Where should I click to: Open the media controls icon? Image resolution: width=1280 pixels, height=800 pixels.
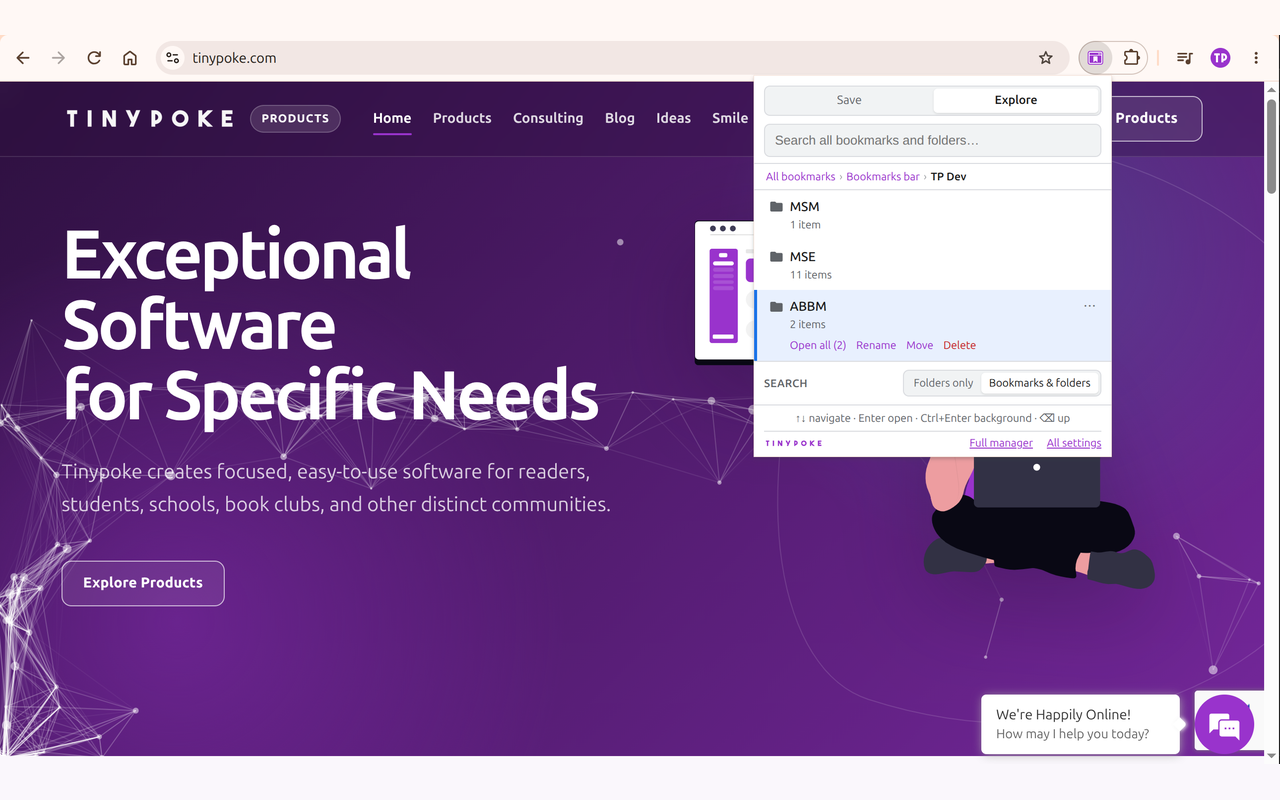click(x=1184, y=58)
